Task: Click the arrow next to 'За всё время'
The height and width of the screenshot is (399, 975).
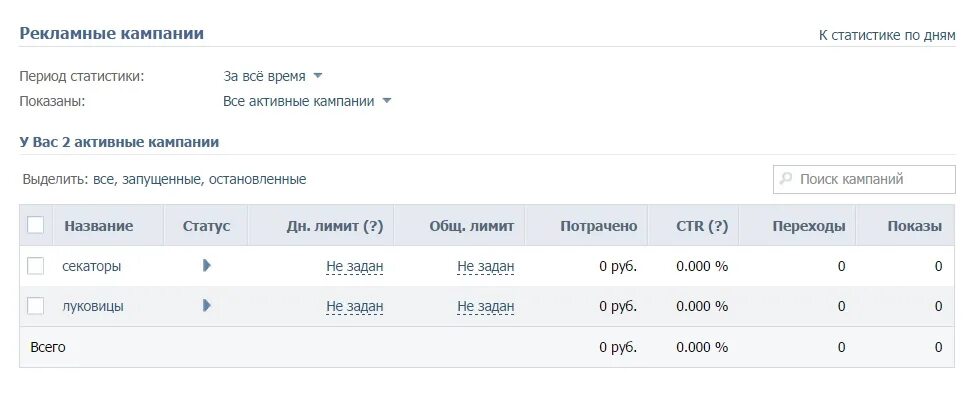Action: coord(317,76)
